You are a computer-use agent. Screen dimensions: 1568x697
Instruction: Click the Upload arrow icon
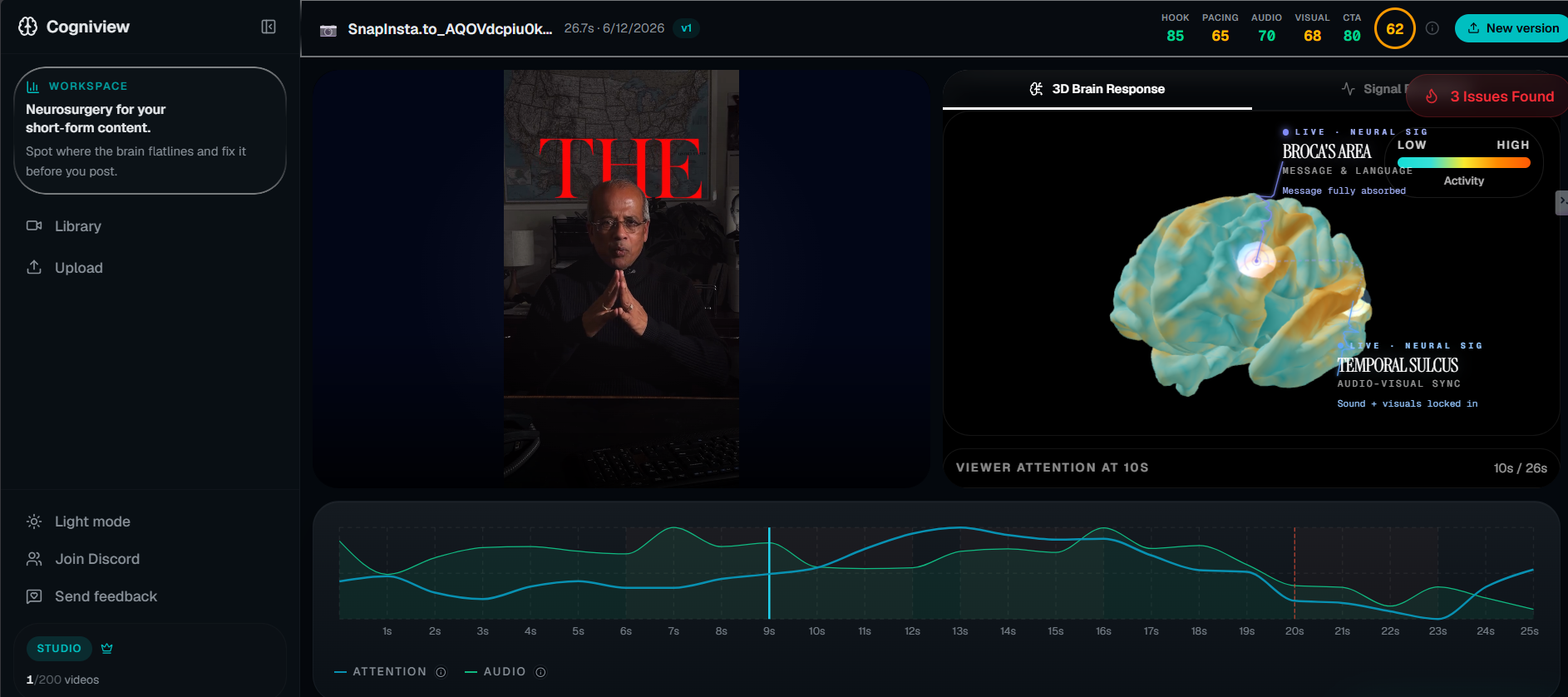[x=34, y=267]
